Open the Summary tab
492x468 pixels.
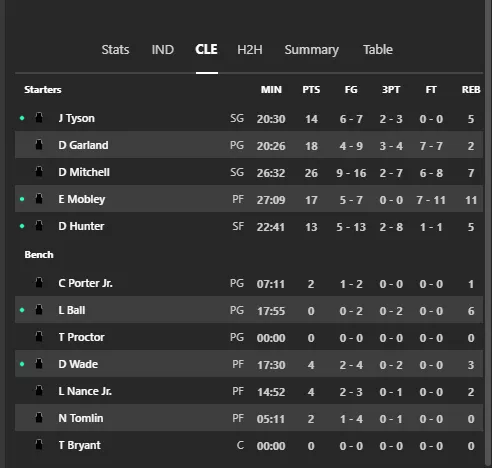pos(312,50)
